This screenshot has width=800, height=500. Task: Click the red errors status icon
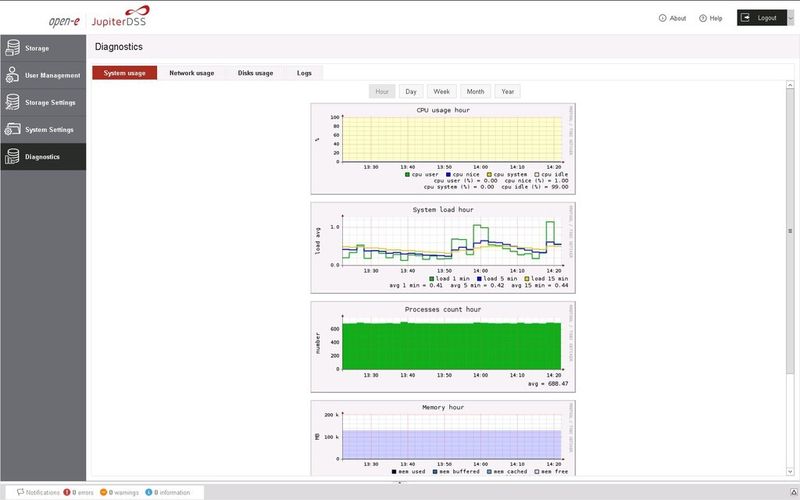coord(66,492)
